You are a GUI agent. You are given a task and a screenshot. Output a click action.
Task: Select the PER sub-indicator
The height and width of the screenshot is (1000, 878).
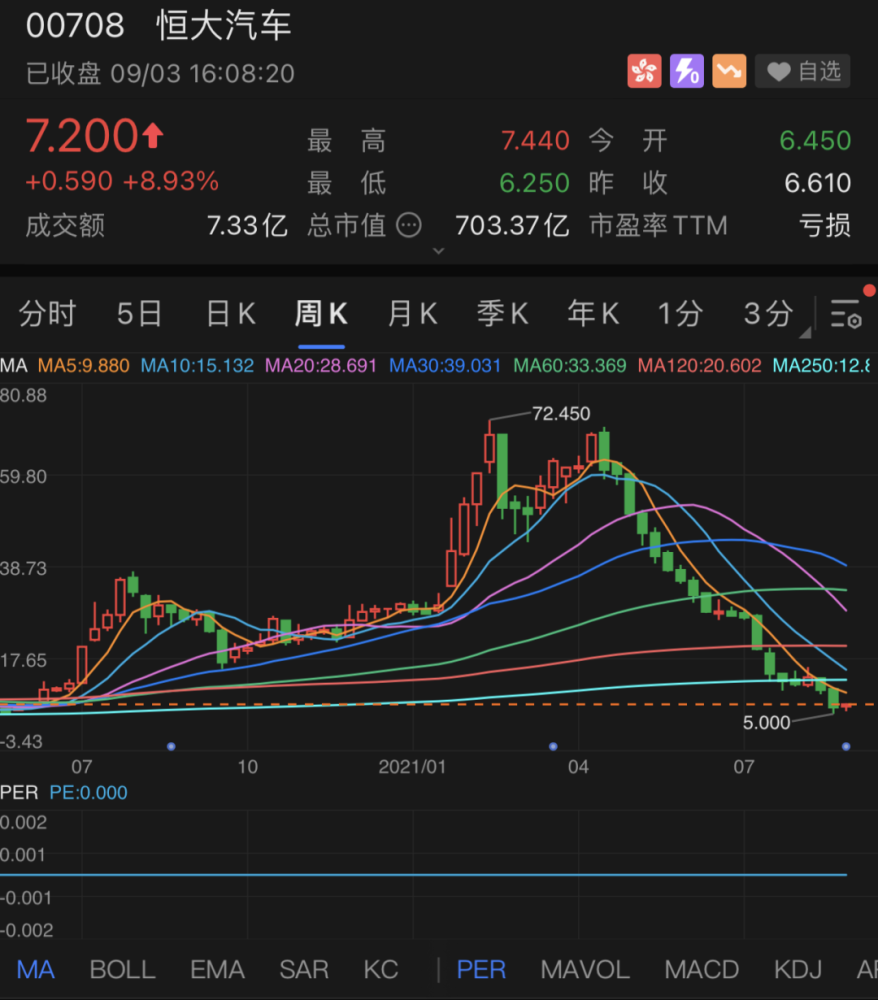(481, 970)
